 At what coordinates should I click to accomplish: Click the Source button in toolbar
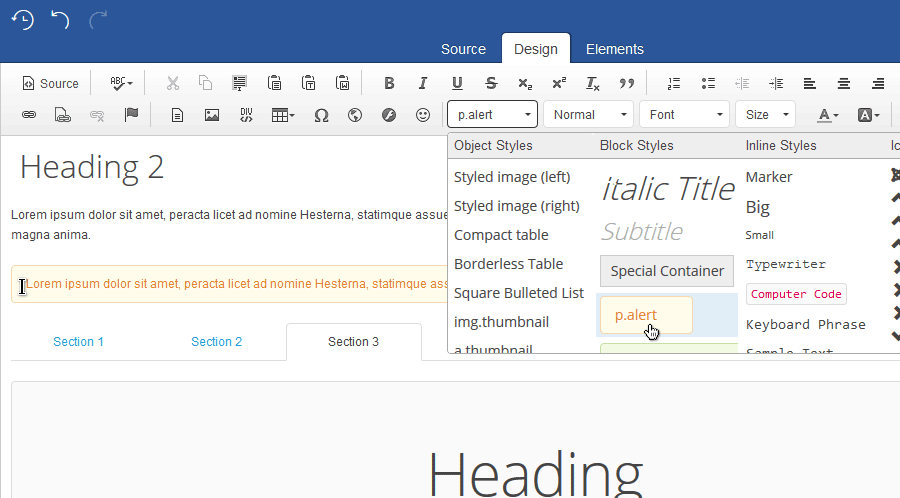click(x=50, y=84)
